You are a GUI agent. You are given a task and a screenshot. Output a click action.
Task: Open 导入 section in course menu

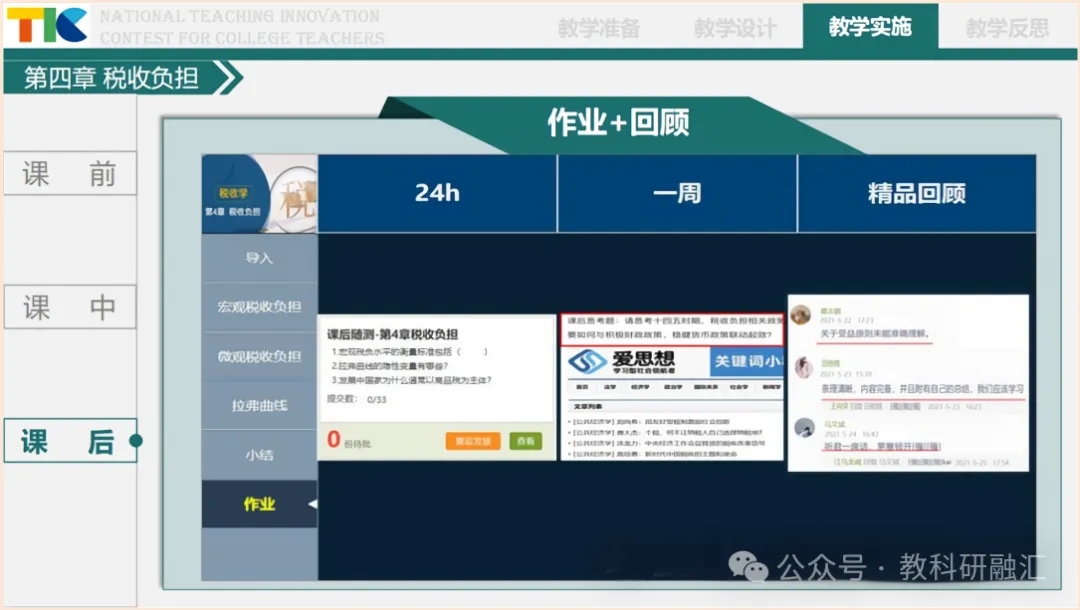[x=260, y=257]
